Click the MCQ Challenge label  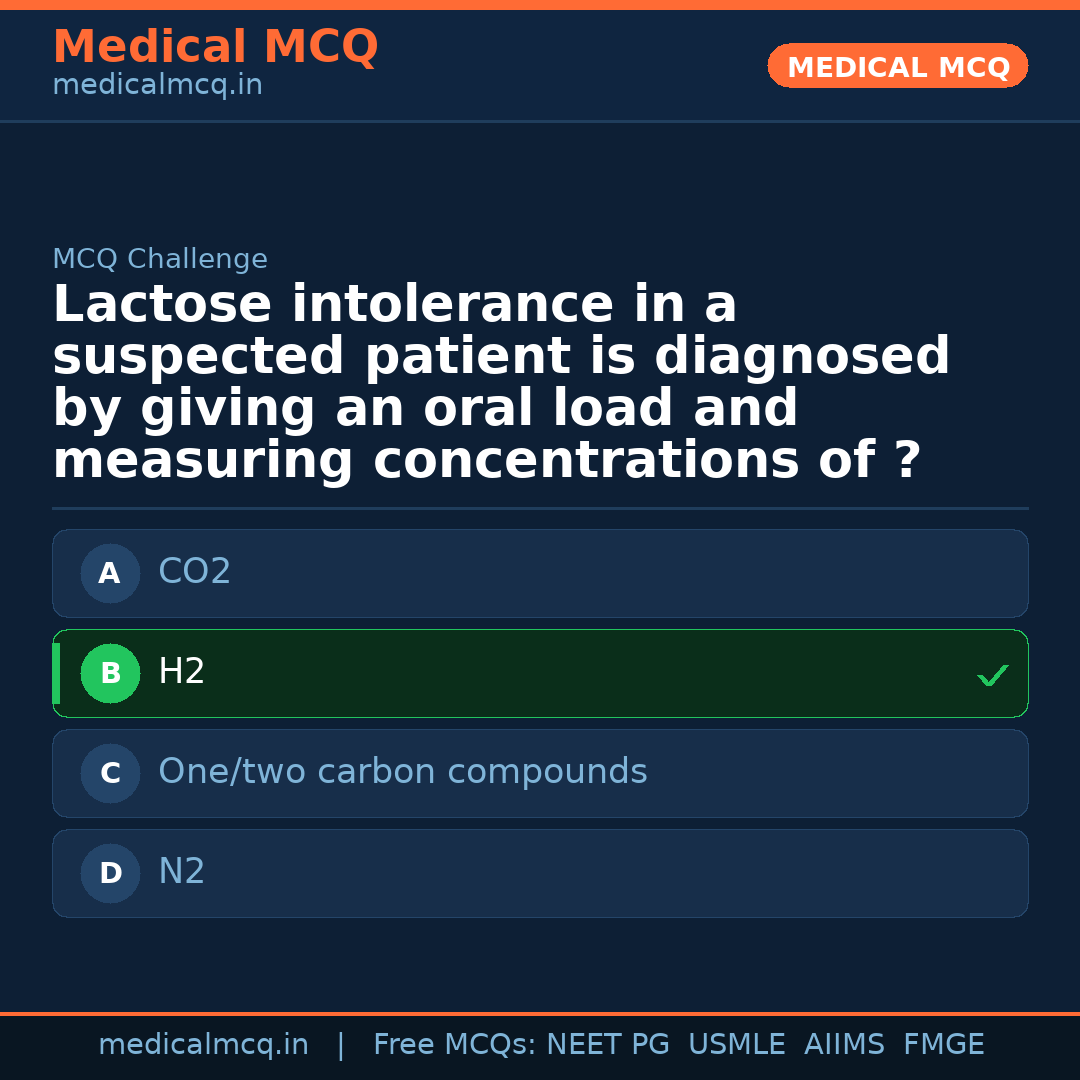pos(160,259)
